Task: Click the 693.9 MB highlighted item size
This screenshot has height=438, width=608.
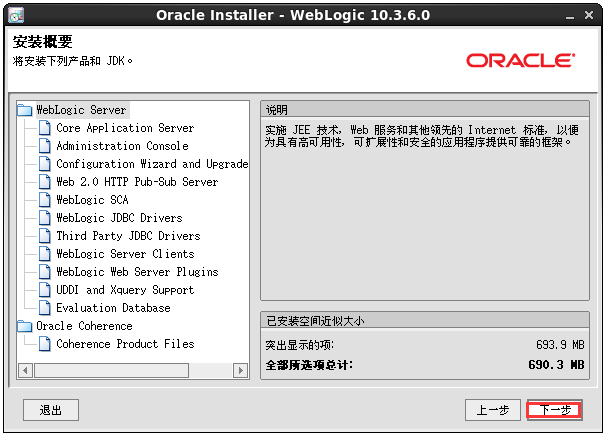Action: (x=560, y=345)
